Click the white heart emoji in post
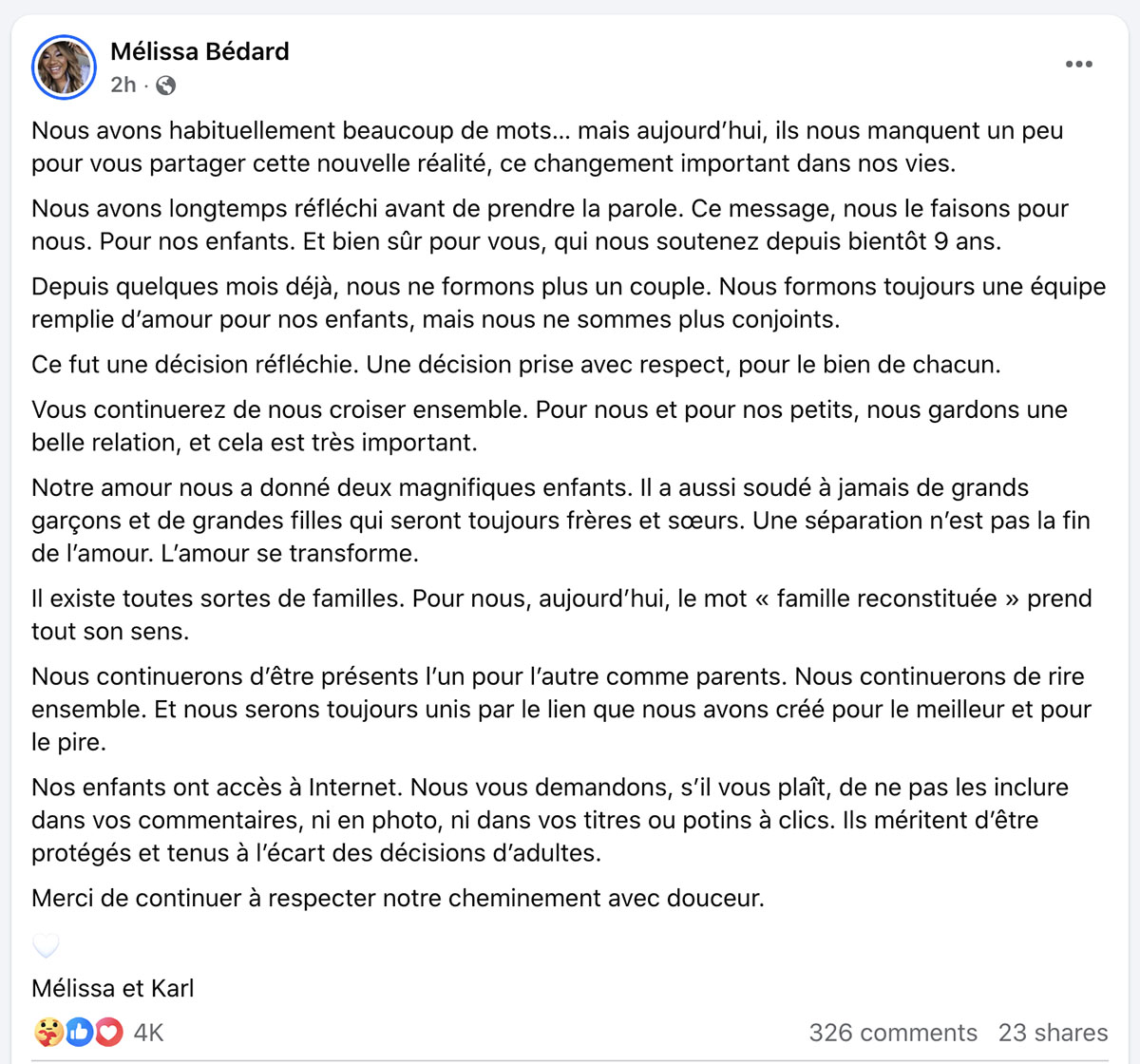 tap(46, 945)
